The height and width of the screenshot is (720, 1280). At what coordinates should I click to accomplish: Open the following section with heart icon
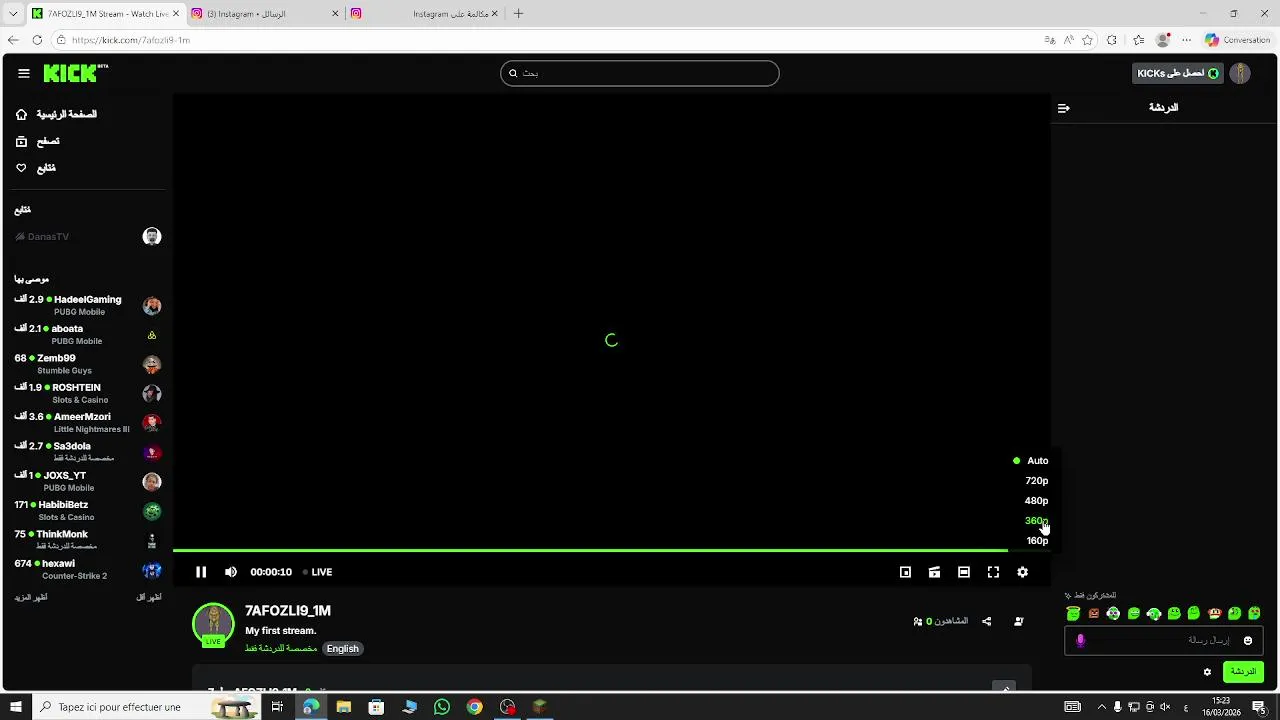[x=35, y=168]
